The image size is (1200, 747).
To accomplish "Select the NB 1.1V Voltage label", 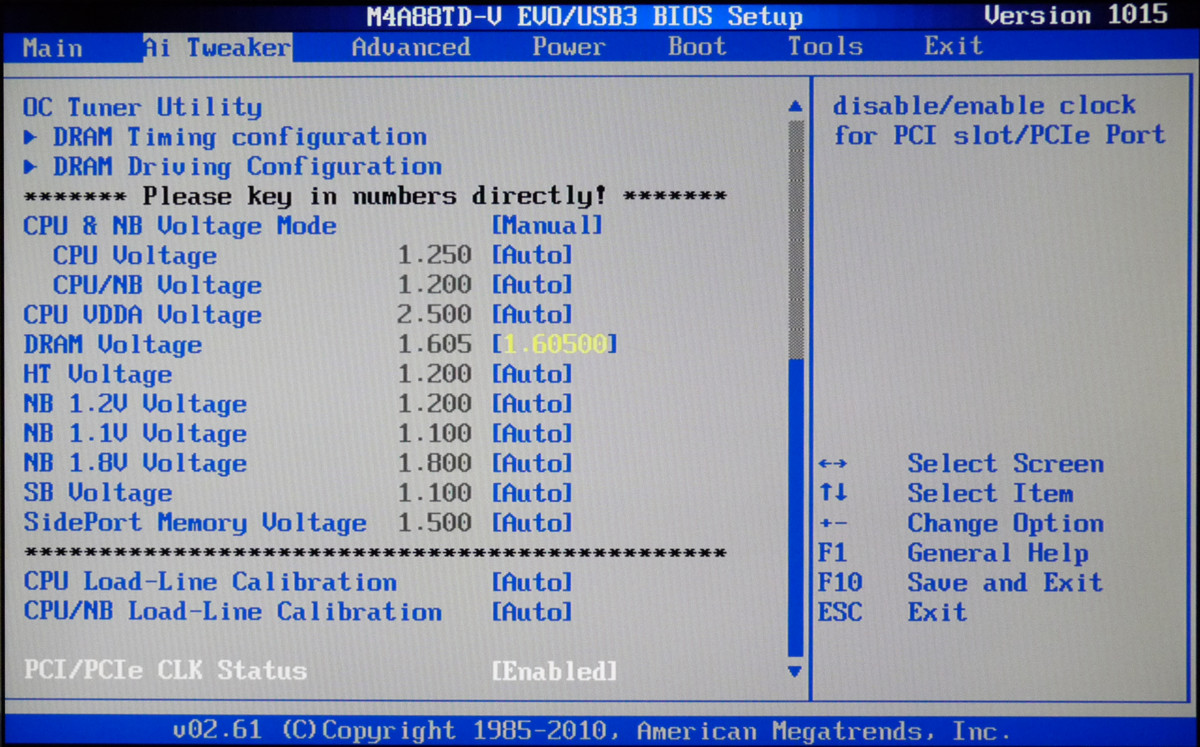I will click(135, 434).
